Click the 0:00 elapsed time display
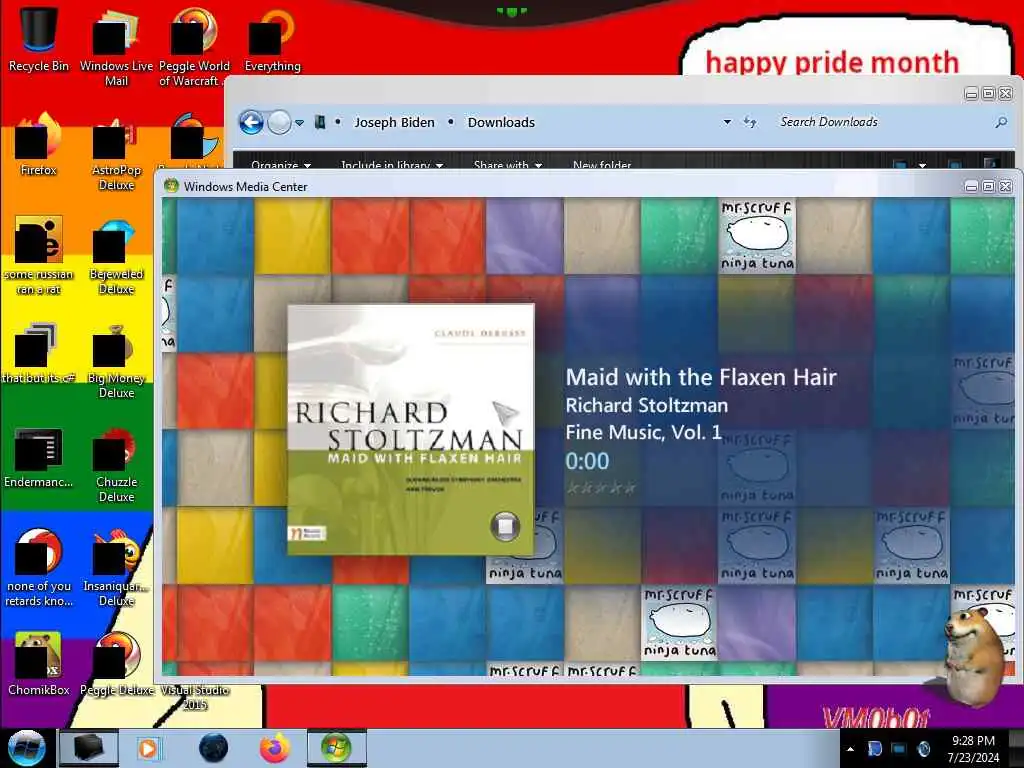 587,461
